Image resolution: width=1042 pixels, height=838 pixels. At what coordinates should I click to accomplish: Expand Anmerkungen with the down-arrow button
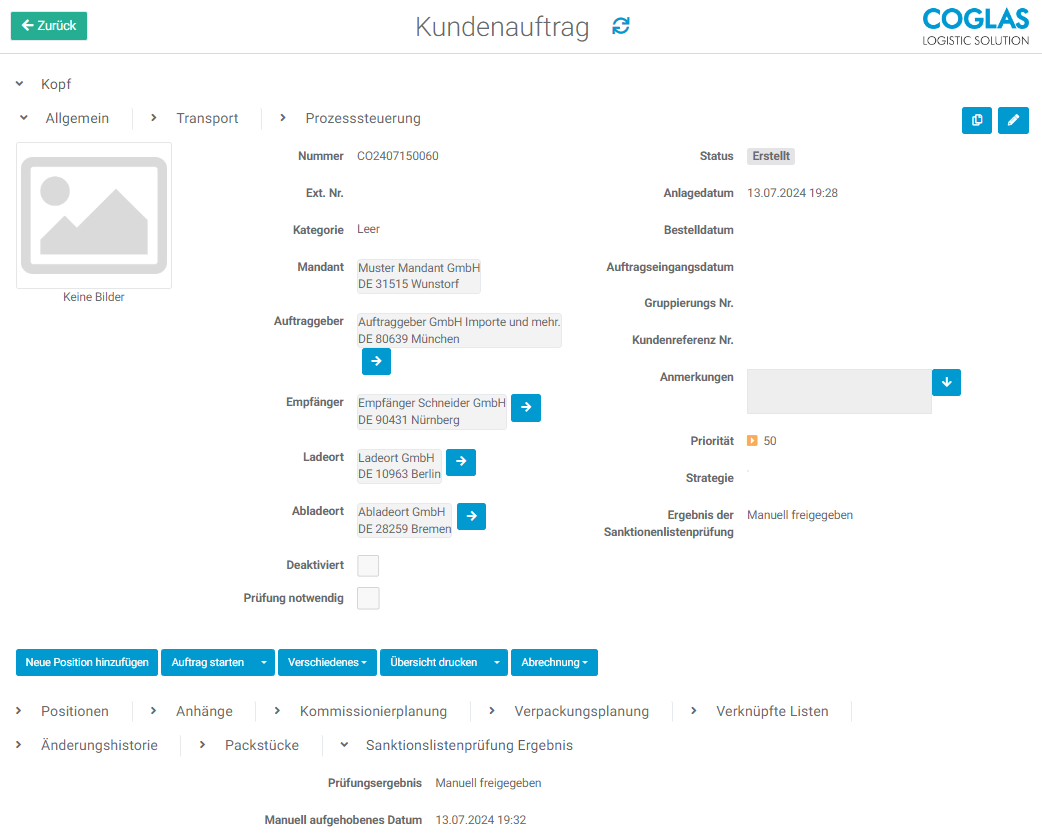coord(946,382)
